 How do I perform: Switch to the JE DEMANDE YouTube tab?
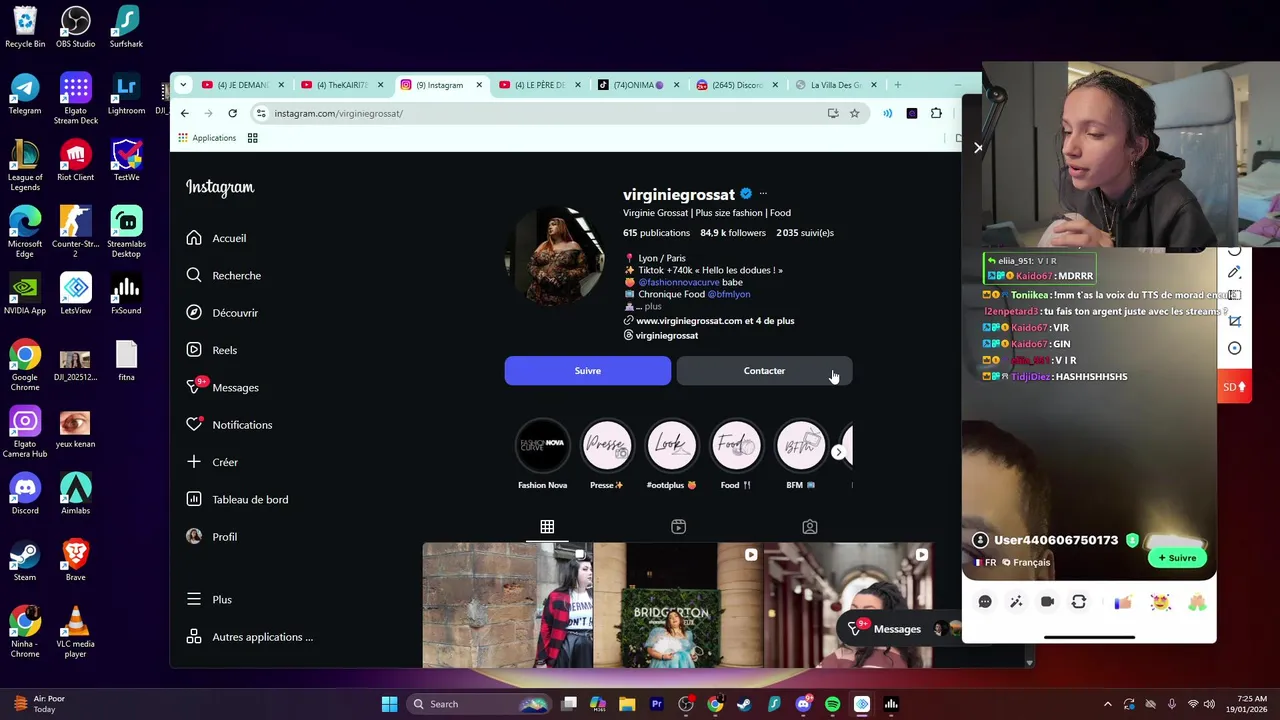pyautogui.click(x=243, y=85)
